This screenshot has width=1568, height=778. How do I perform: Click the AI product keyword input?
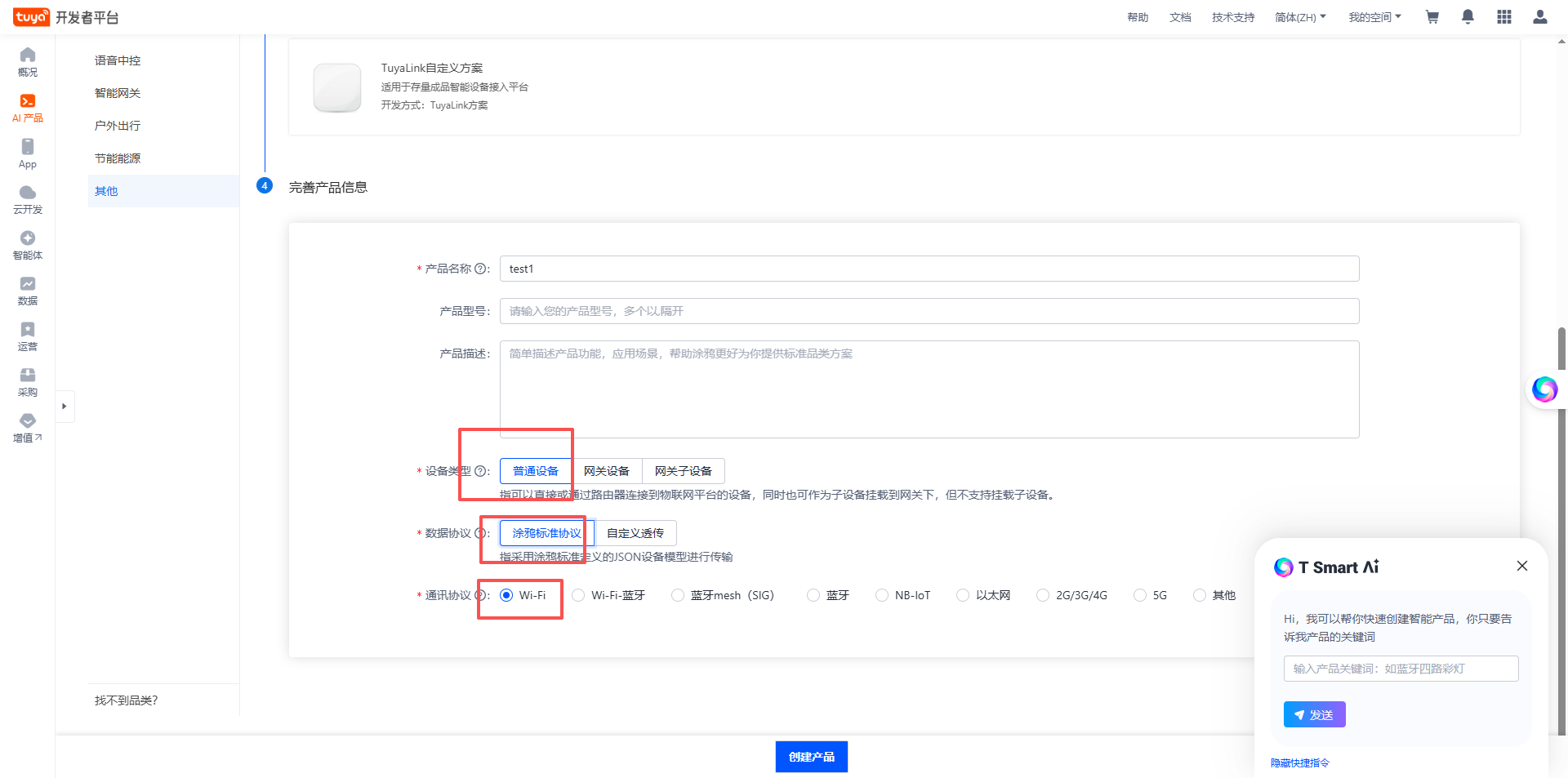tap(1401, 669)
